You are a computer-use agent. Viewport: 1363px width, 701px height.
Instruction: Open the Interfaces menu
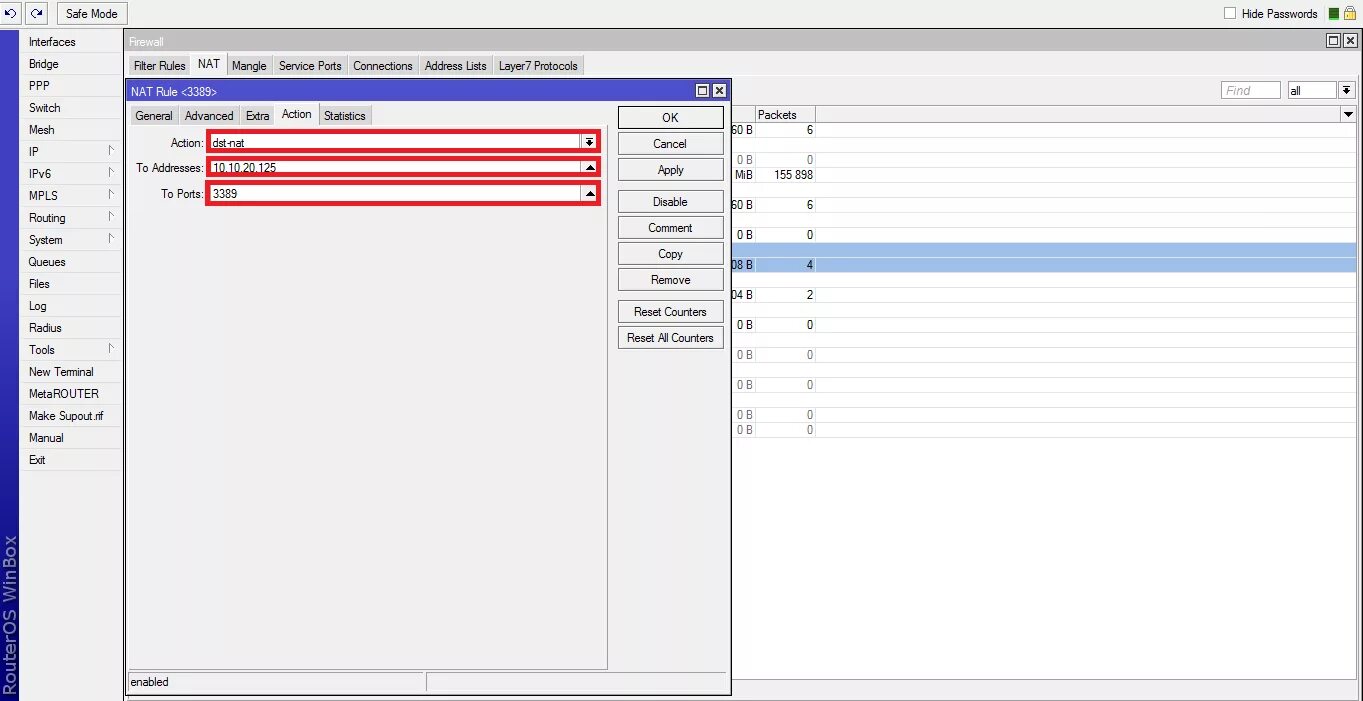point(70,42)
